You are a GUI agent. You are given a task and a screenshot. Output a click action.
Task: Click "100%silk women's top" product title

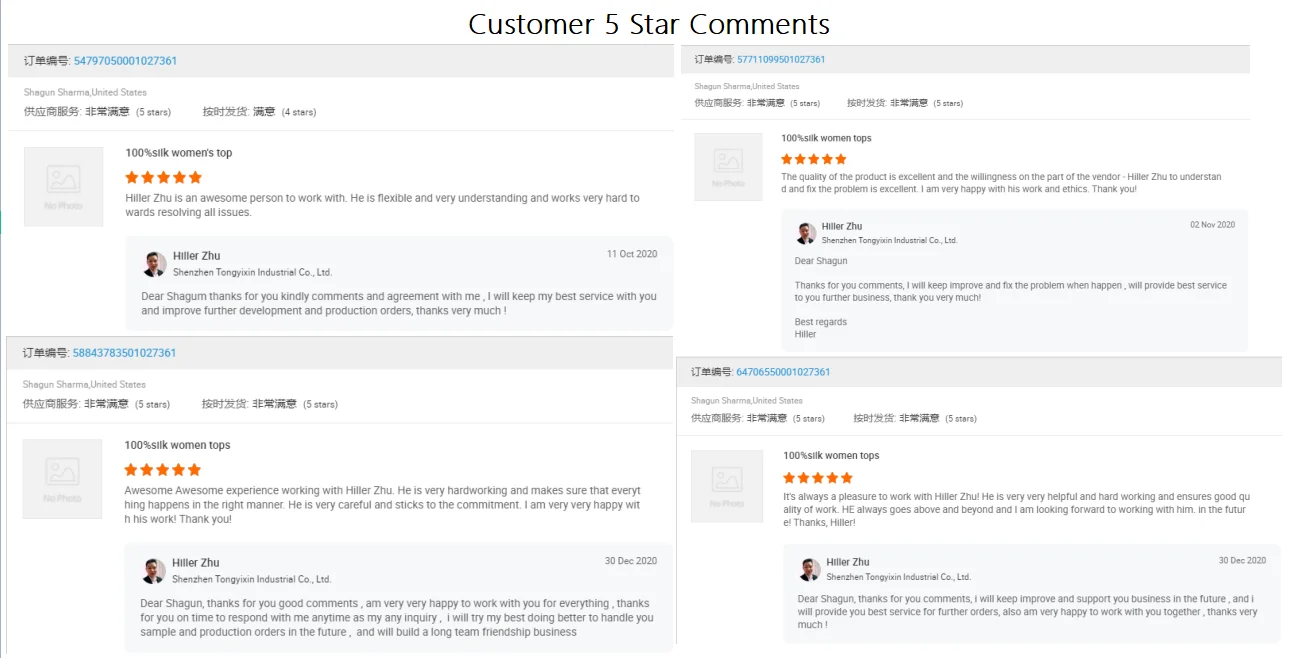coord(179,153)
